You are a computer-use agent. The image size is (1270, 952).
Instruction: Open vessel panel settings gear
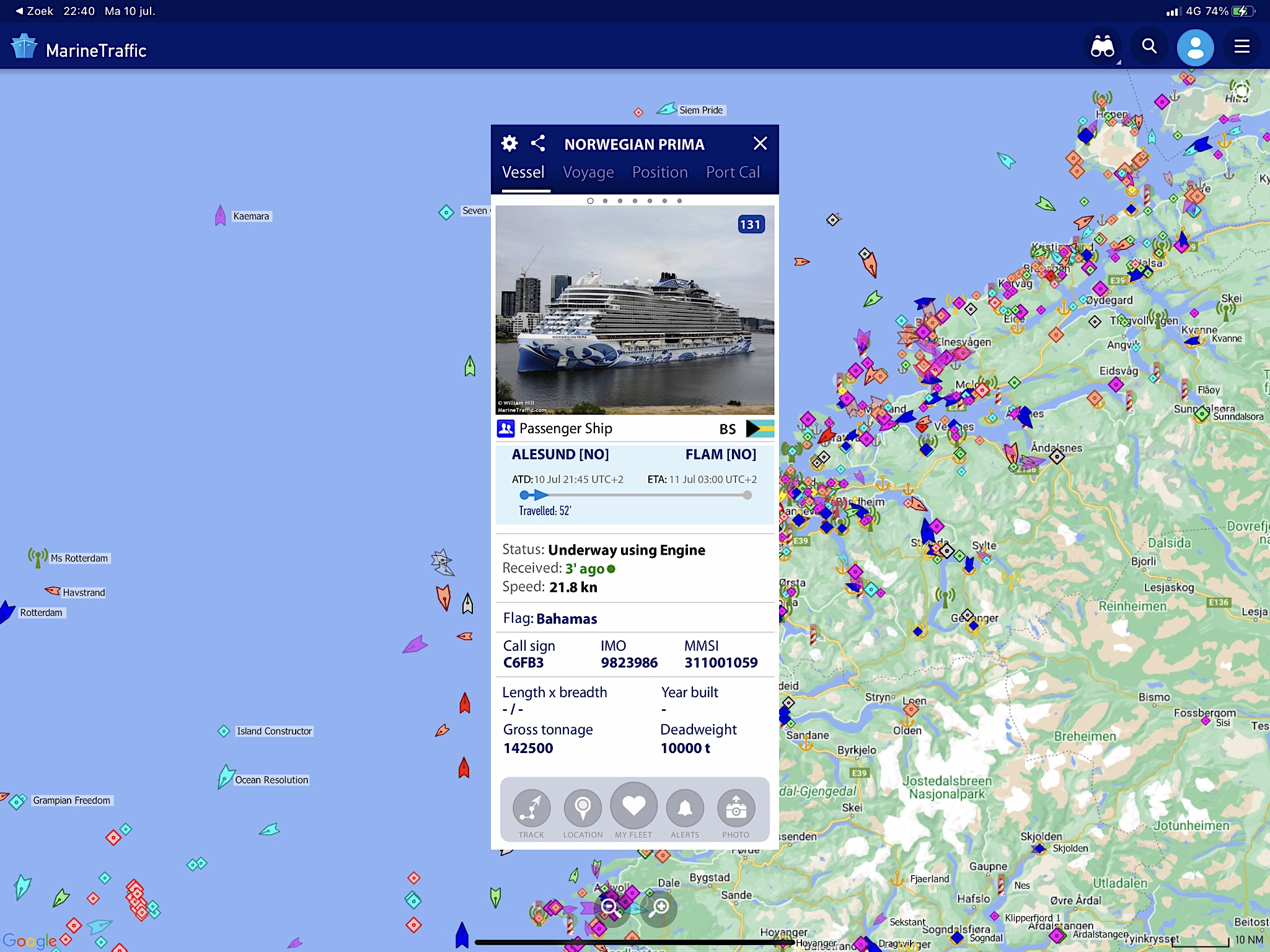509,144
